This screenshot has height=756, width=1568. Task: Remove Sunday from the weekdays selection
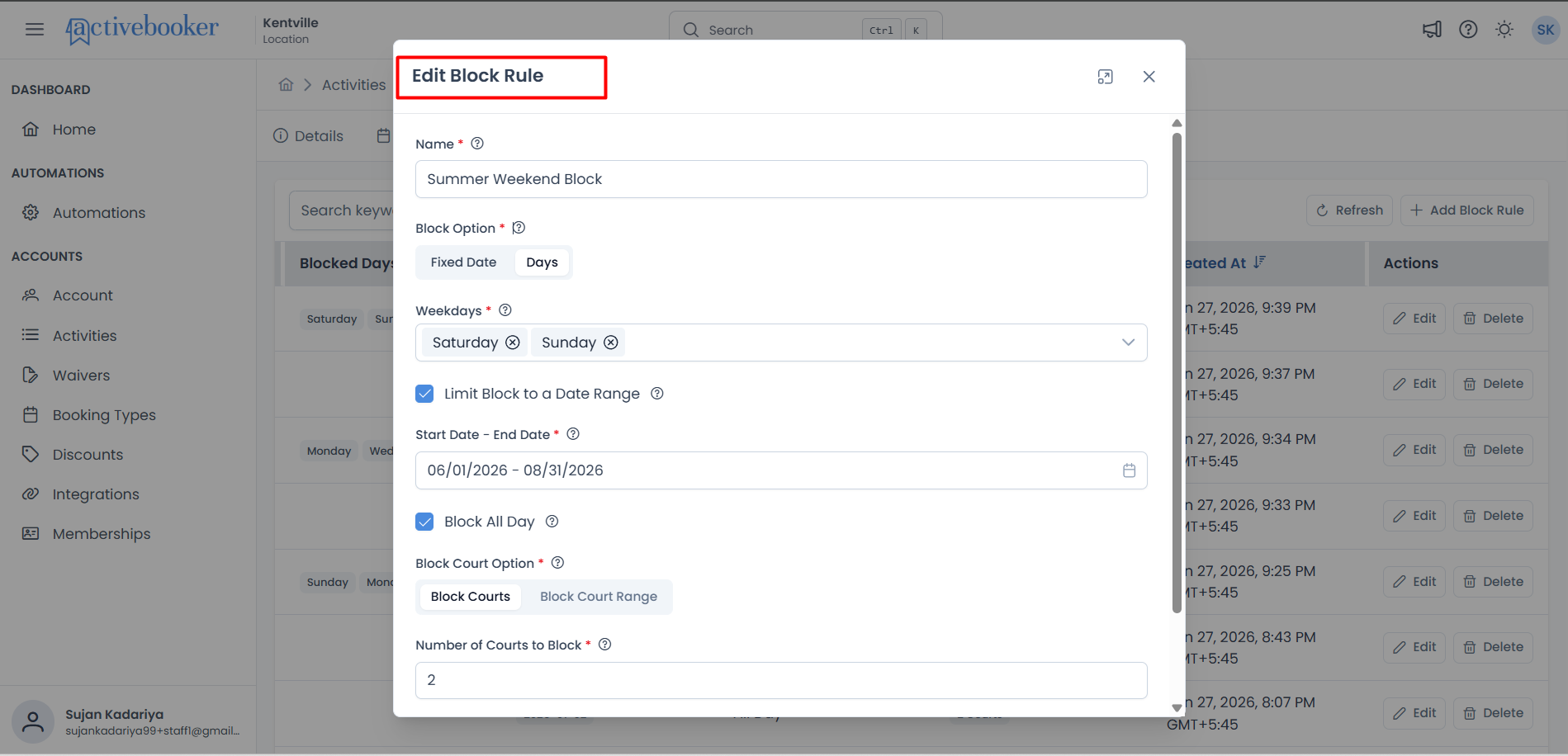tap(611, 343)
